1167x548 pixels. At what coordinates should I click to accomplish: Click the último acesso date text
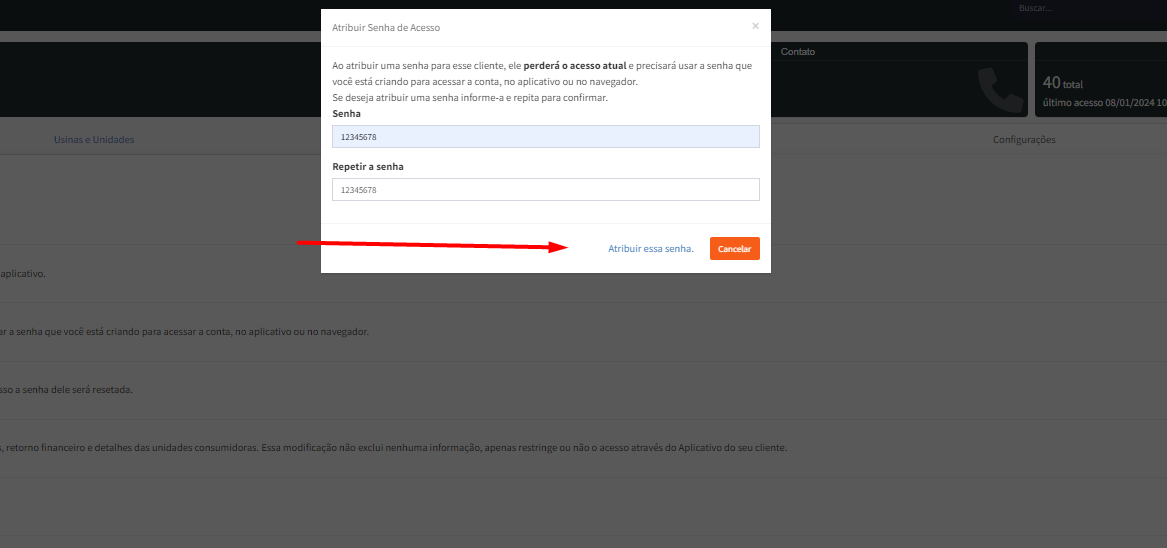[x=1103, y=102]
